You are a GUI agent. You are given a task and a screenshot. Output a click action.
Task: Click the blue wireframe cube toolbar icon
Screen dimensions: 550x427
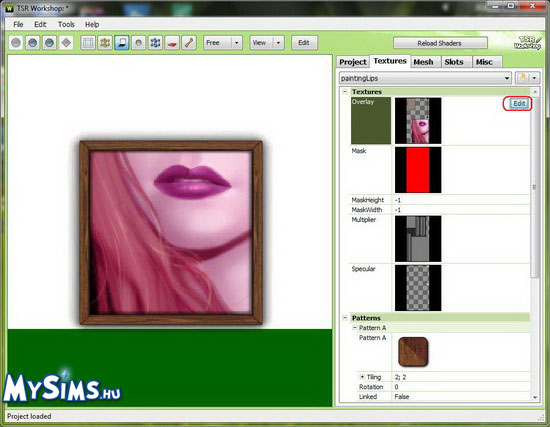[155, 43]
